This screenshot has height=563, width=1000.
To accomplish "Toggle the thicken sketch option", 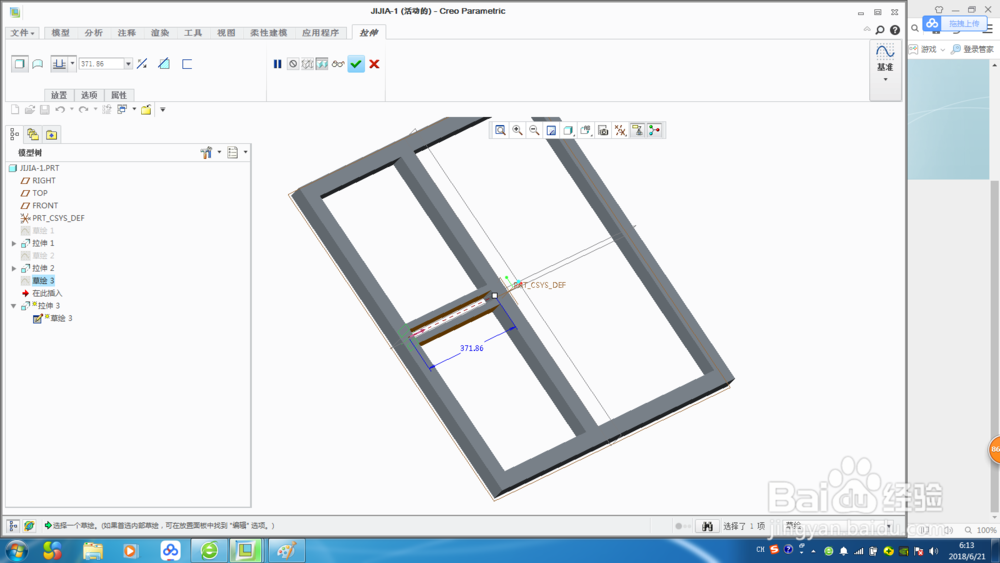I will pyautogui.click(x=187, y=64).
